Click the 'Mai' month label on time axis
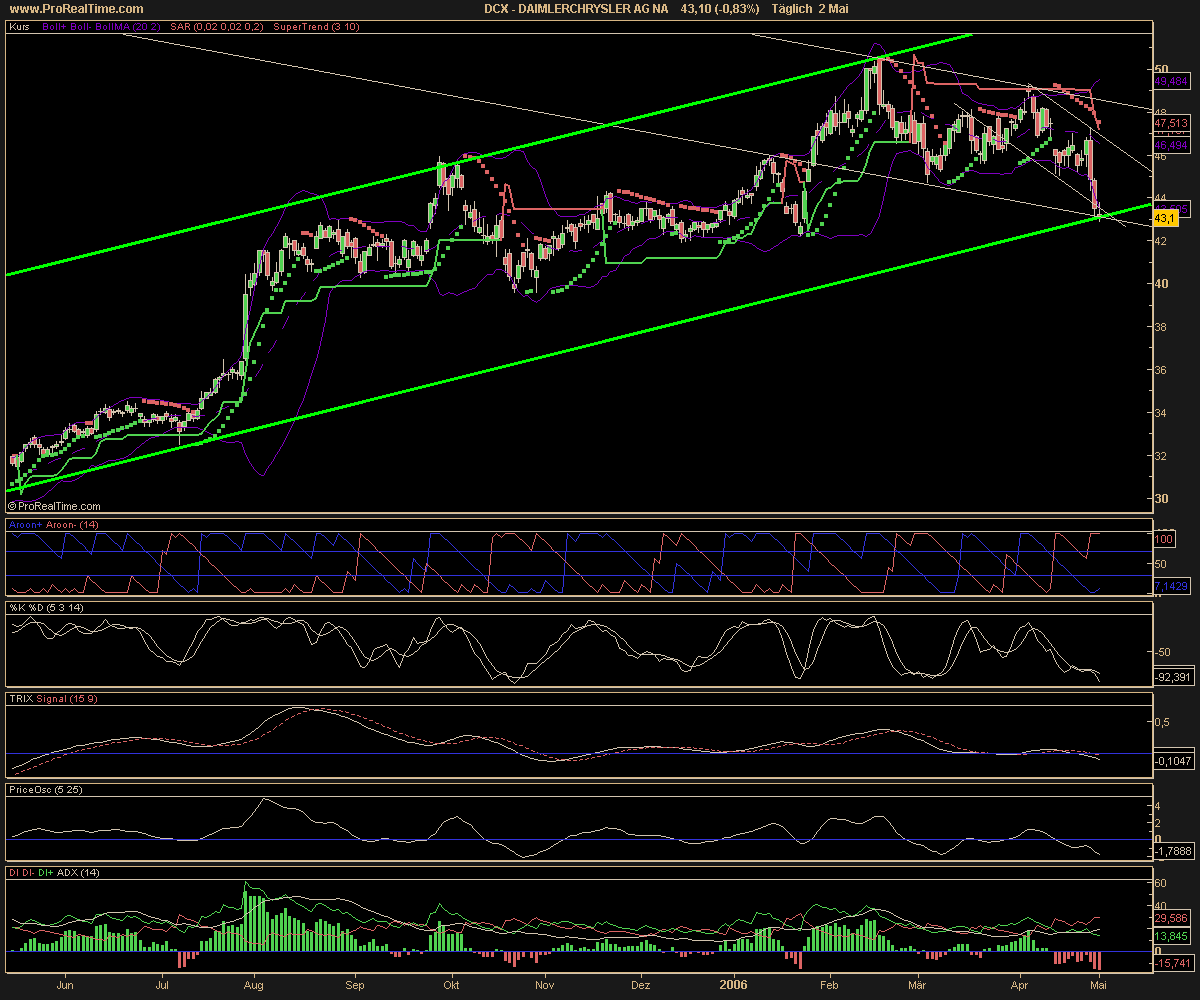This screenshot has height=1000, width=1200. click(1099, 986)
